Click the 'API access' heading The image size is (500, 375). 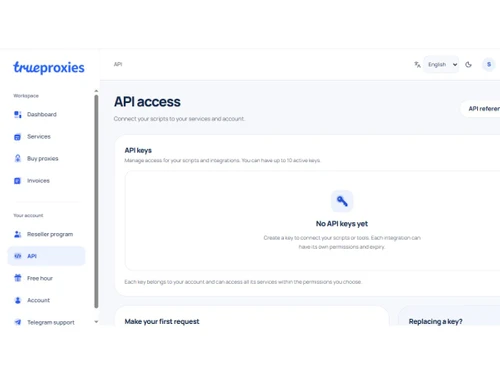click(147, 102)
